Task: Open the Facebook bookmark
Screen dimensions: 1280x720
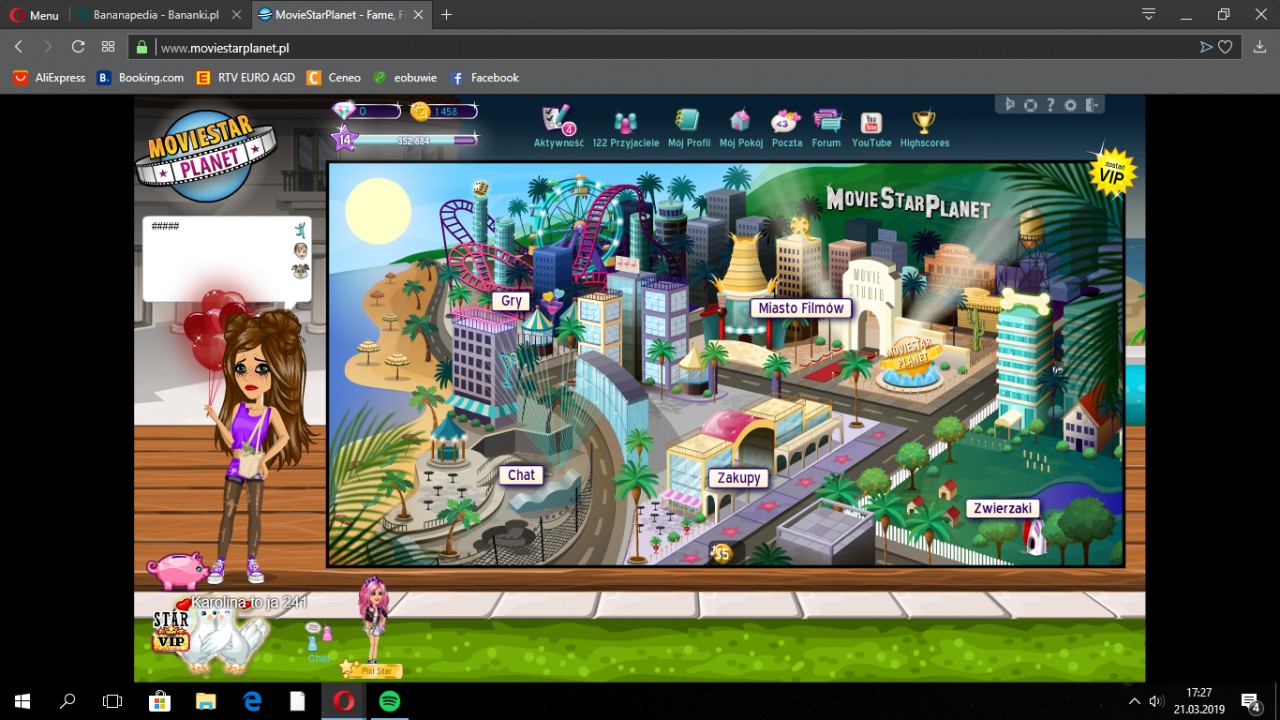Action: pos(485,77)
